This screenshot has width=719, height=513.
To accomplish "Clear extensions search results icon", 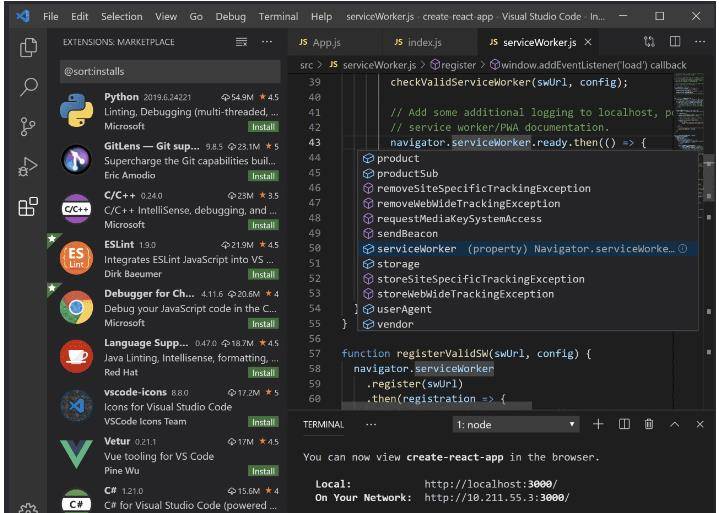I will point(241,42).
